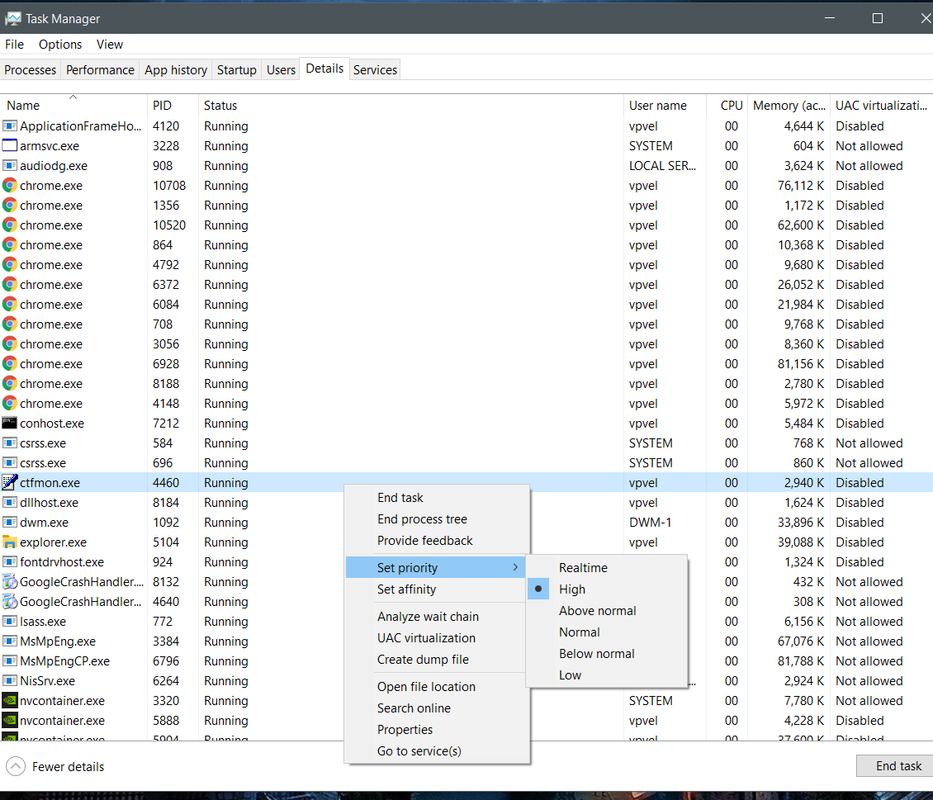Click the Fewer details link
This screenshot has height=800, width=933.
coord(68,766)
